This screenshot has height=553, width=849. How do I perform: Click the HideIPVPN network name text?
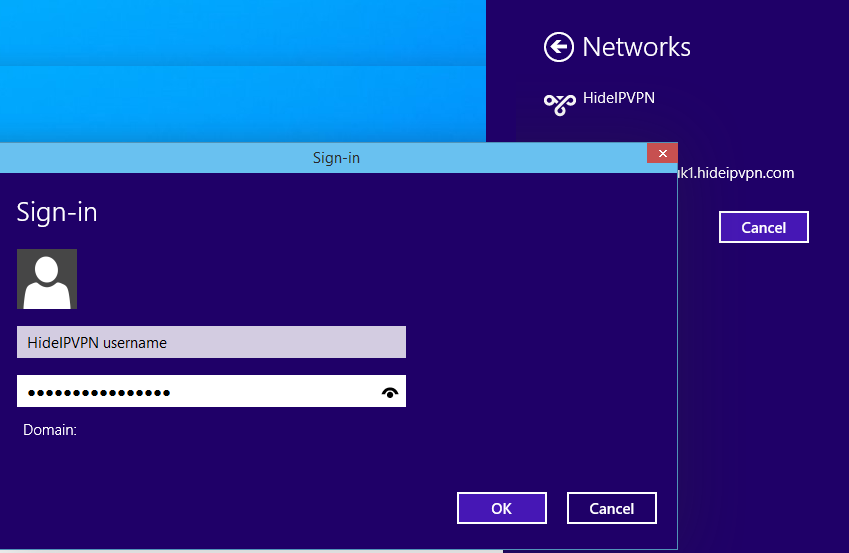coord(619,98)
